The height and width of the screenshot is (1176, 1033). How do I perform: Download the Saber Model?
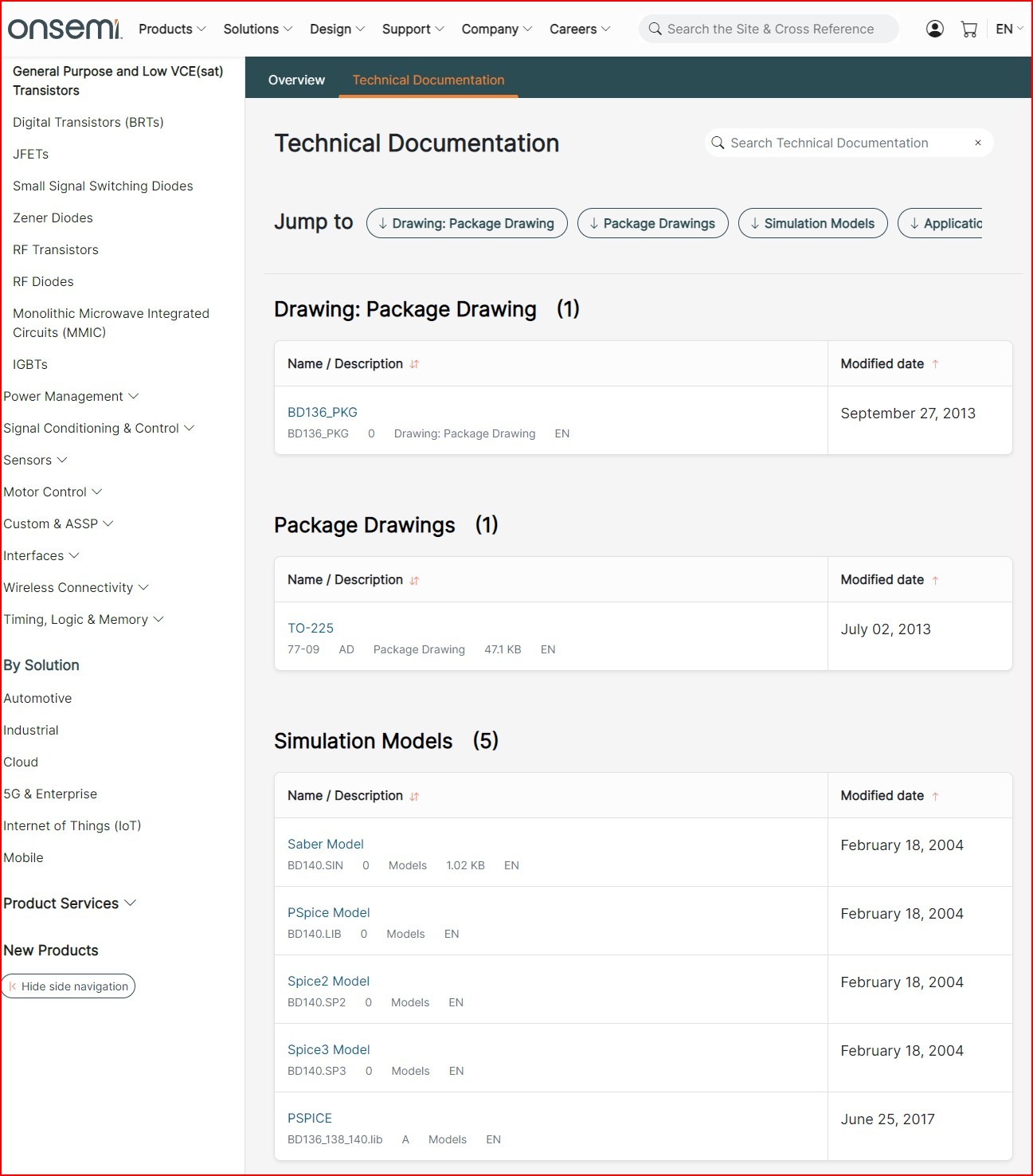click(326, 844)
